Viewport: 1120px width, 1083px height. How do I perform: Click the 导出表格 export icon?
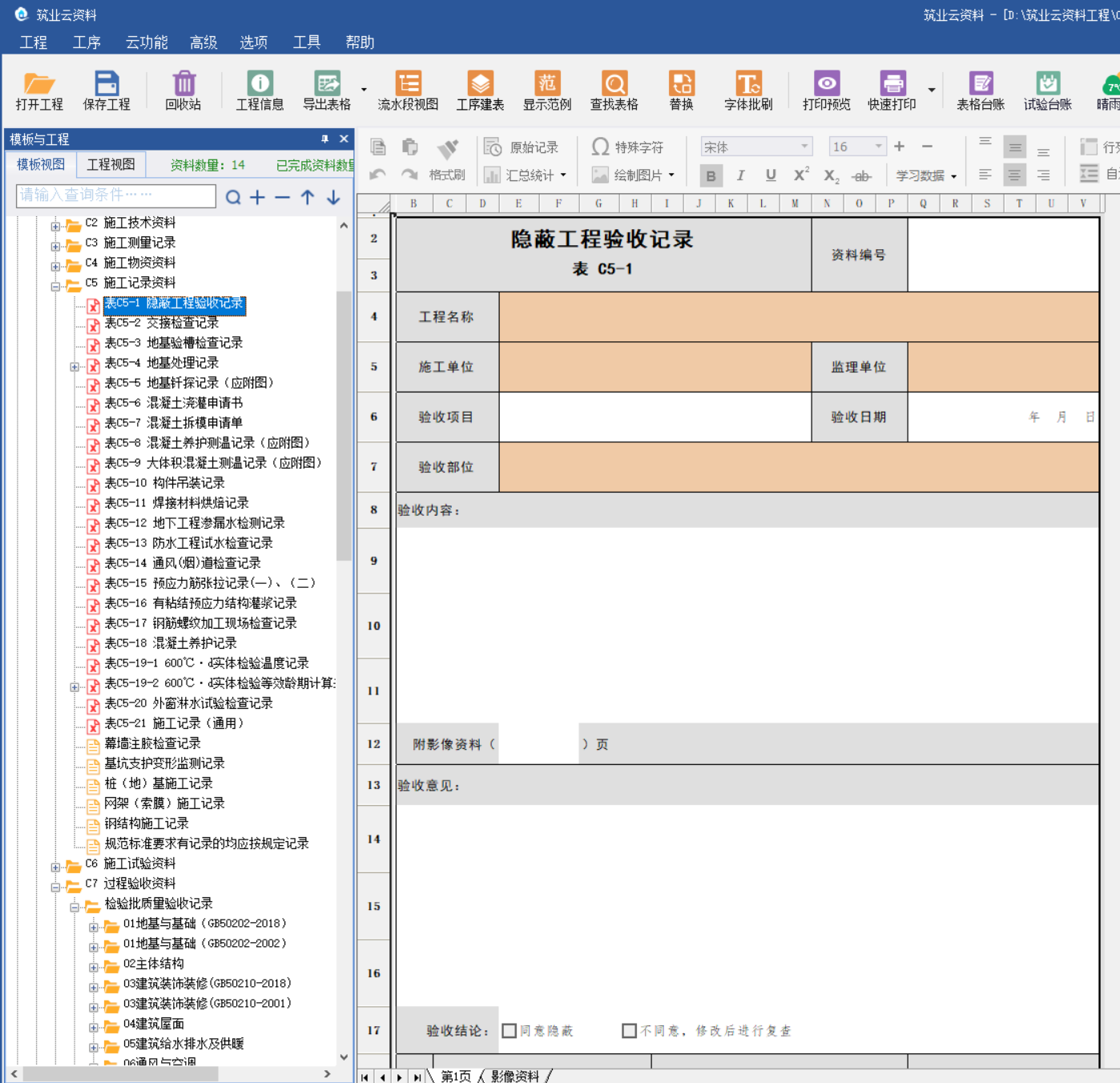(x=327, y=91)
